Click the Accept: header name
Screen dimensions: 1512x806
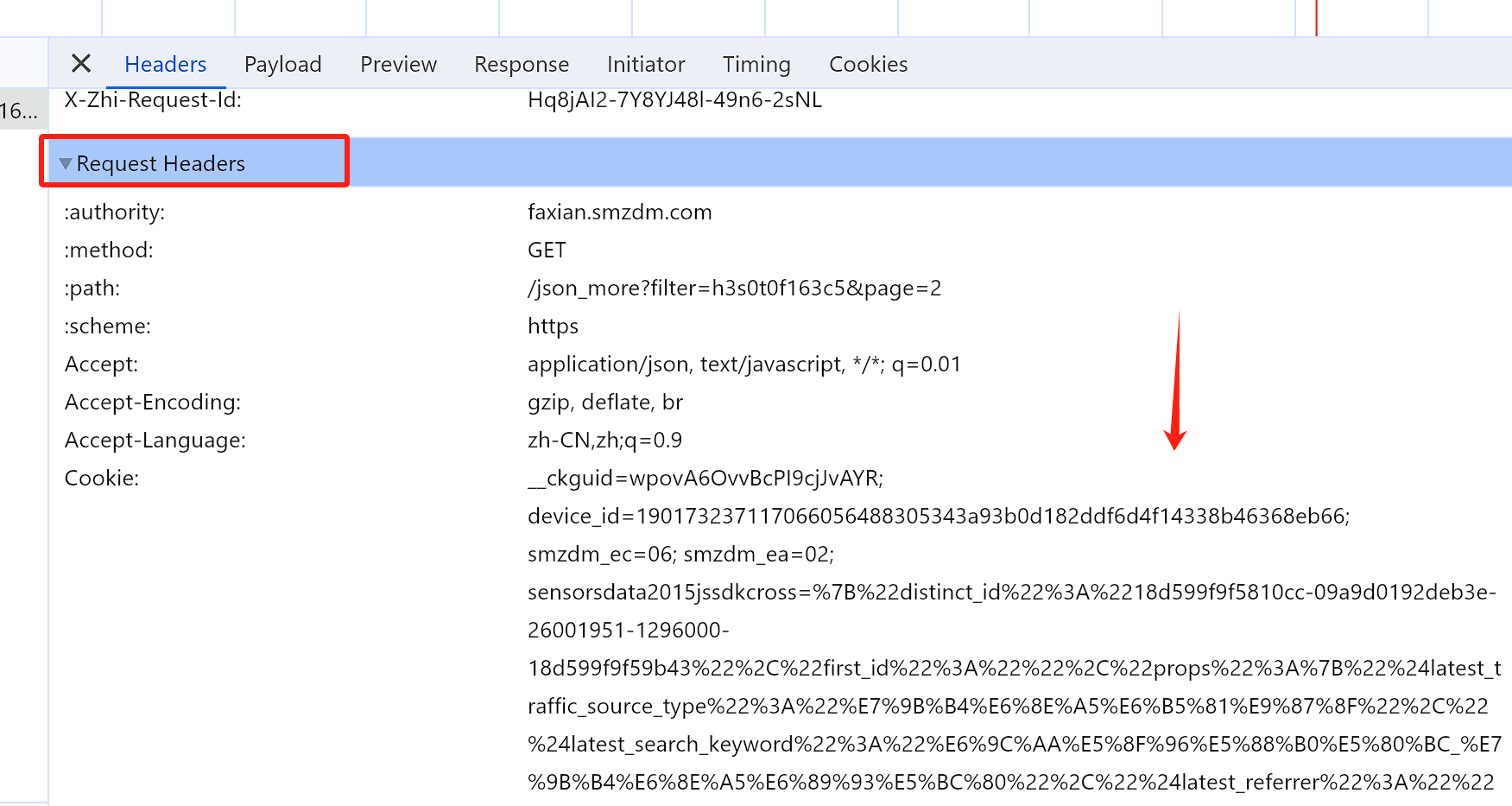pos(101,365)
